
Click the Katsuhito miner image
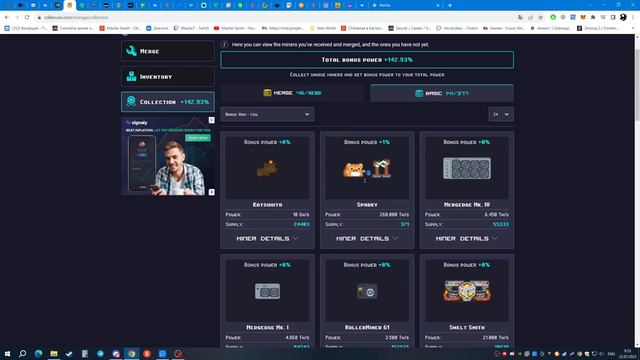pyautogui.click(x=267, y=168)
